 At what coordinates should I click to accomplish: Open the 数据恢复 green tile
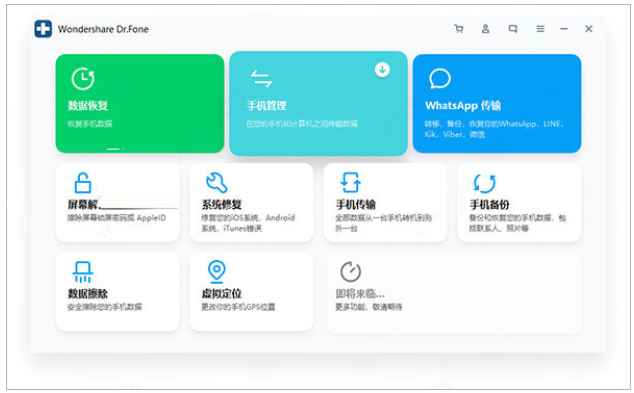click(140, 104)
